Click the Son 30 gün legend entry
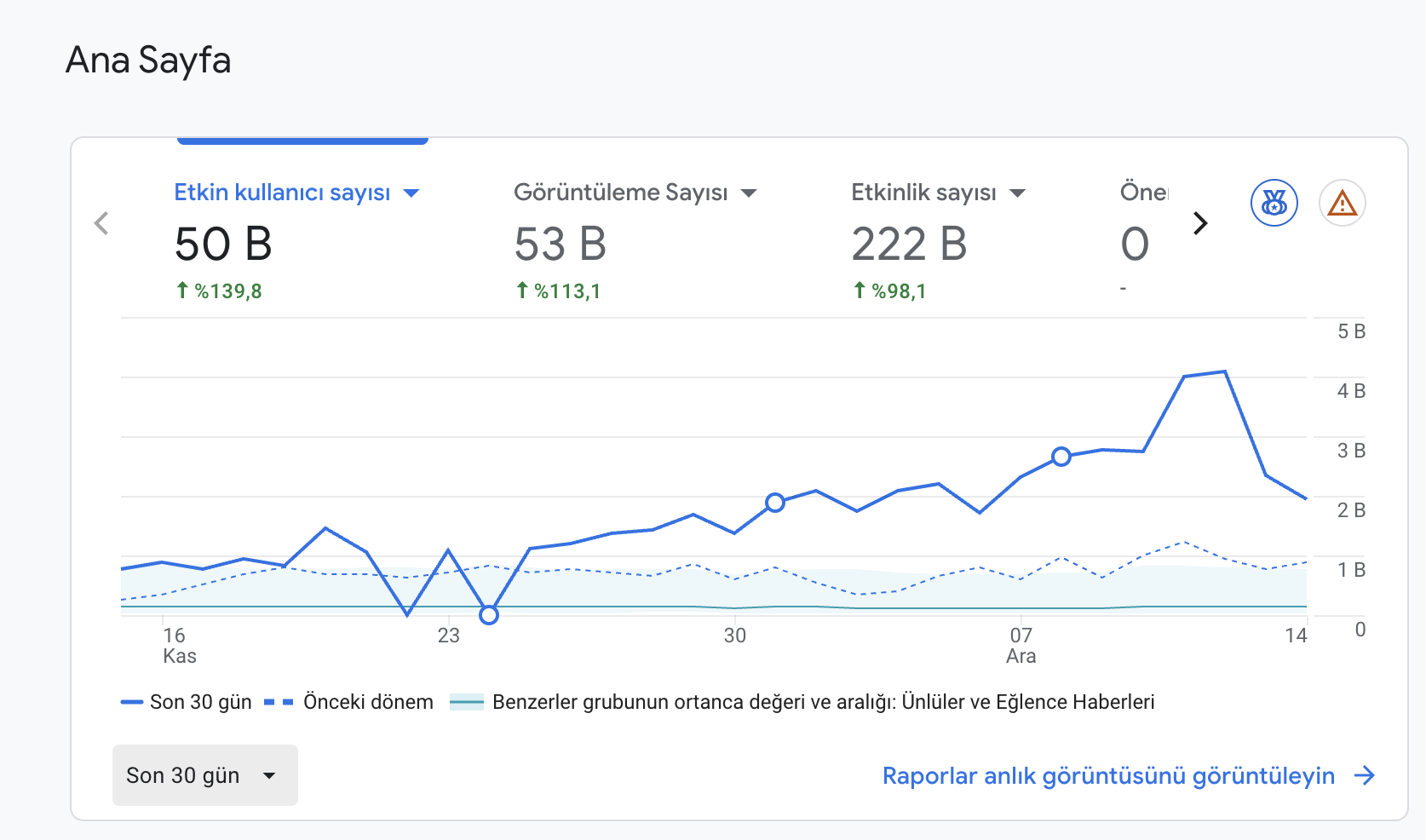This screenshot has height=840, width=1426. click(x=187, y=702)
